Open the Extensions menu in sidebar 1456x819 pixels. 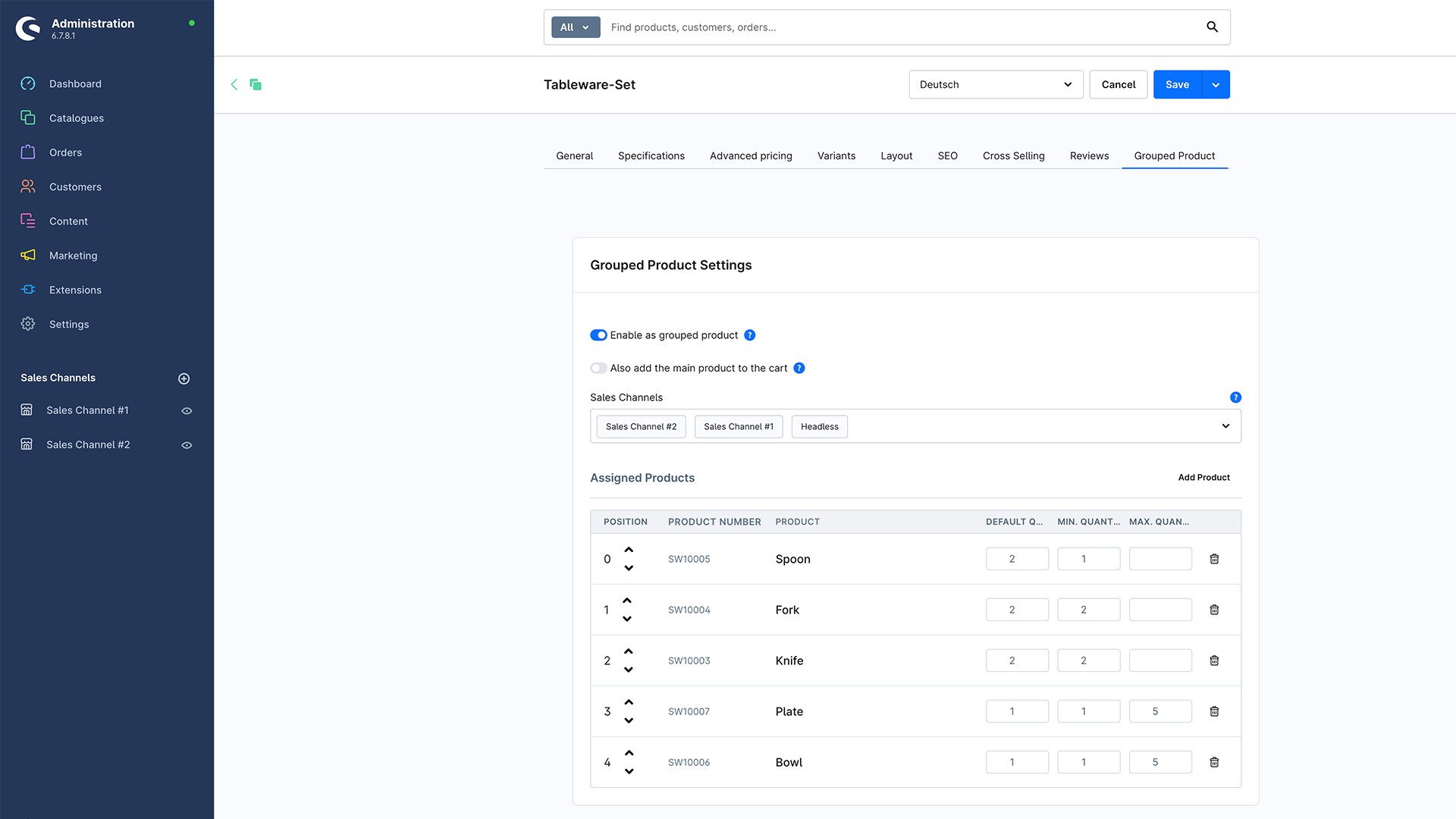tap(75, 290)
